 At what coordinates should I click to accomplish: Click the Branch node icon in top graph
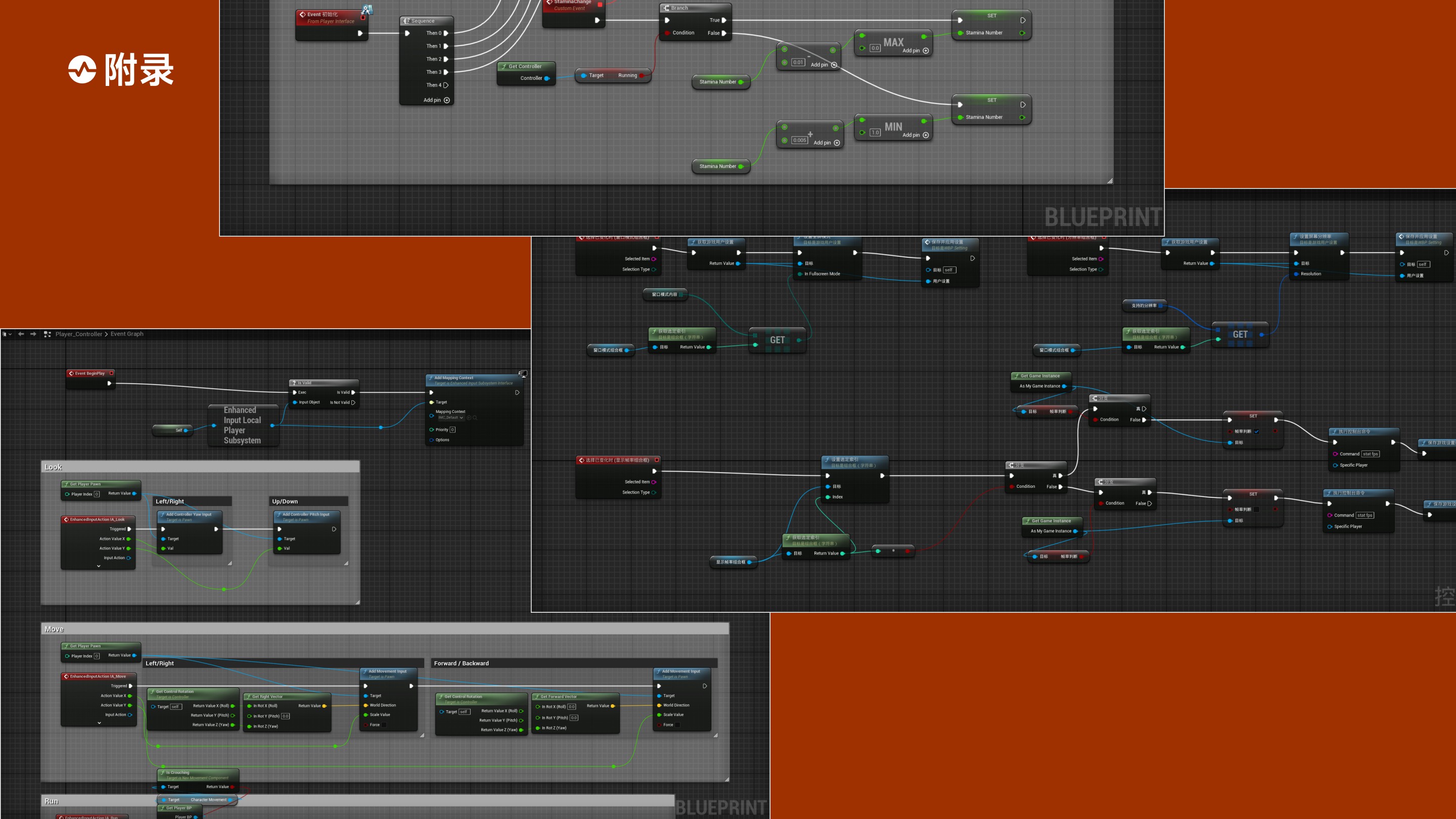pos(666,8)
